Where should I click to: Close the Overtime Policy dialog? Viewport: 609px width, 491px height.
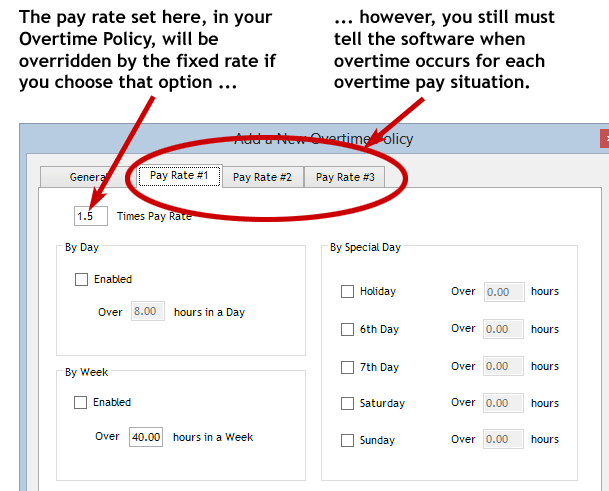pyautogui.click(x=603, y=138)
